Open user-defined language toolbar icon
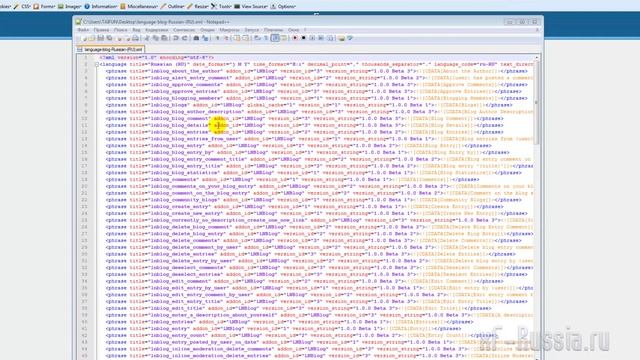 284,38
